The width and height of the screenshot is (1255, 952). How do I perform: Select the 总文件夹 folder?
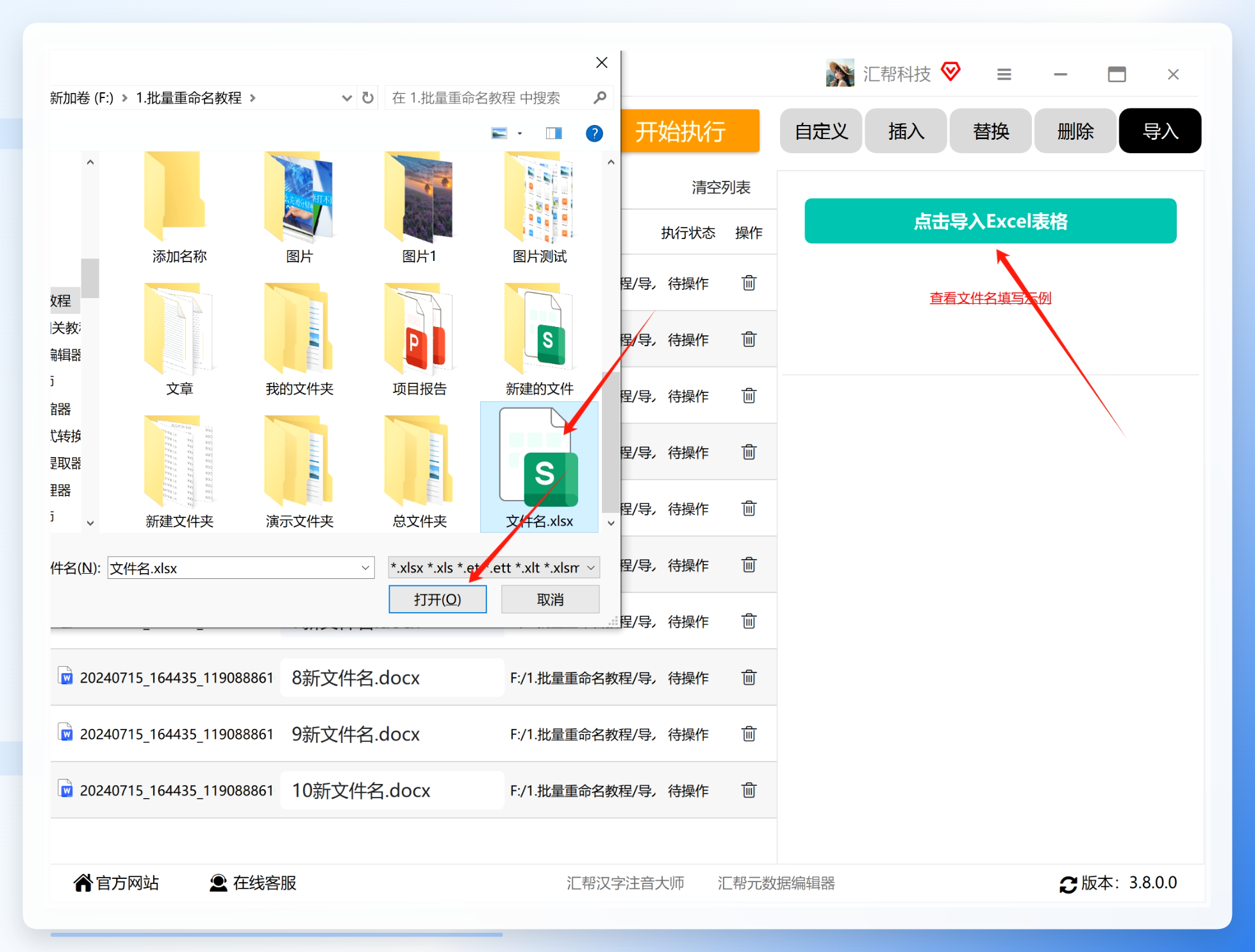(x=419, y=472)
